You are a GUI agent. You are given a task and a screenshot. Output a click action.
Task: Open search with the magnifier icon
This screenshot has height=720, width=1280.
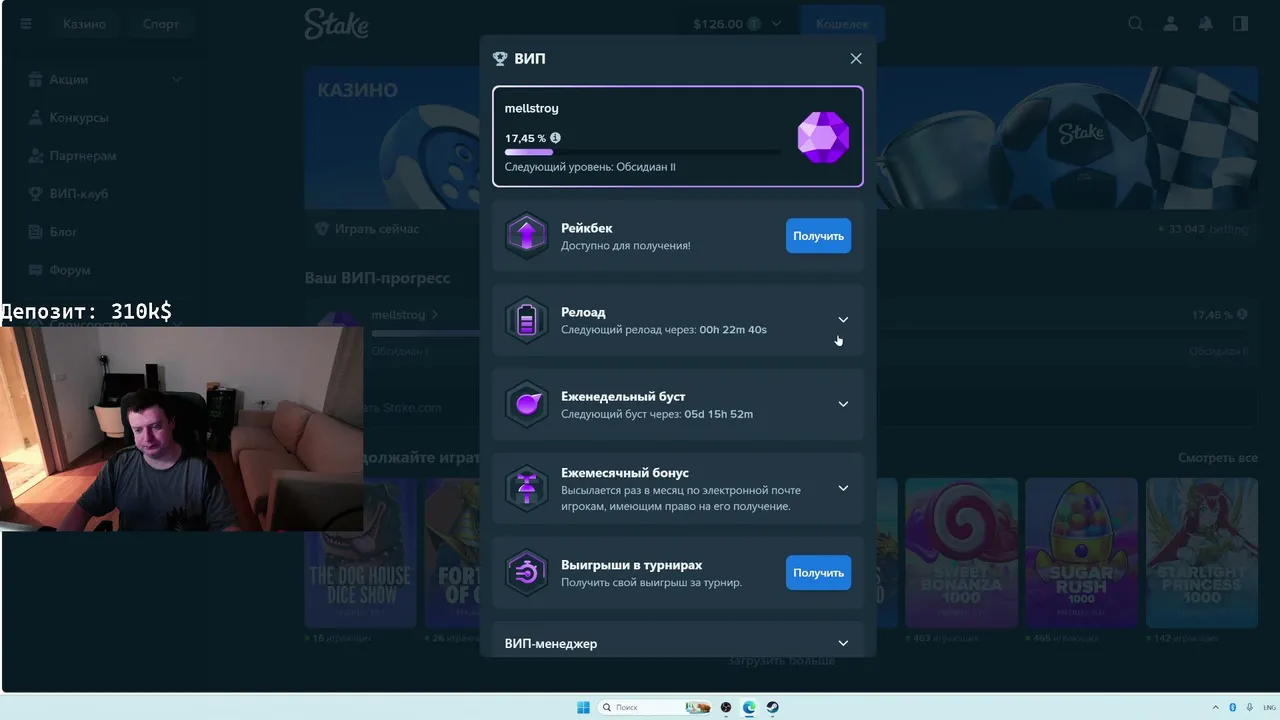[x=1136, y=24]
